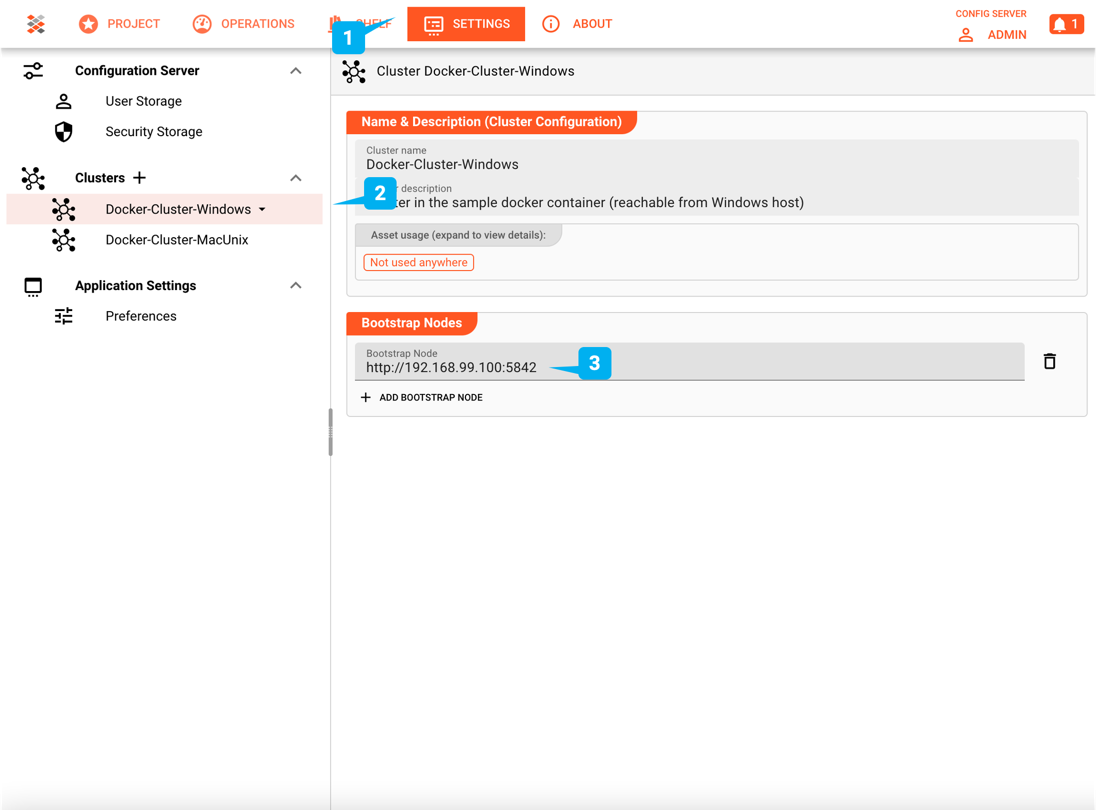Click the Clusters section cluster icon
The height and width of the screenshot is (810, 1096).
pyautogui.click(x=33, y=177)
